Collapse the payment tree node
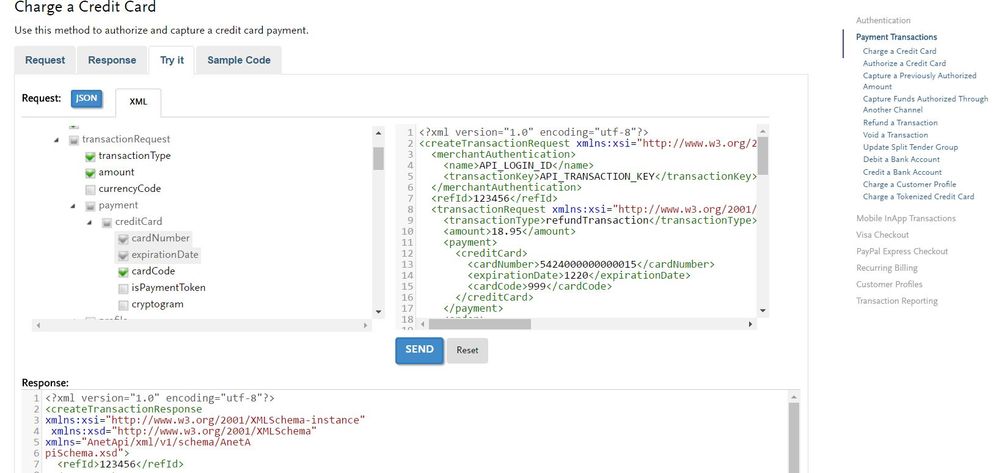The image size is (999, 473). pos(74,205)
